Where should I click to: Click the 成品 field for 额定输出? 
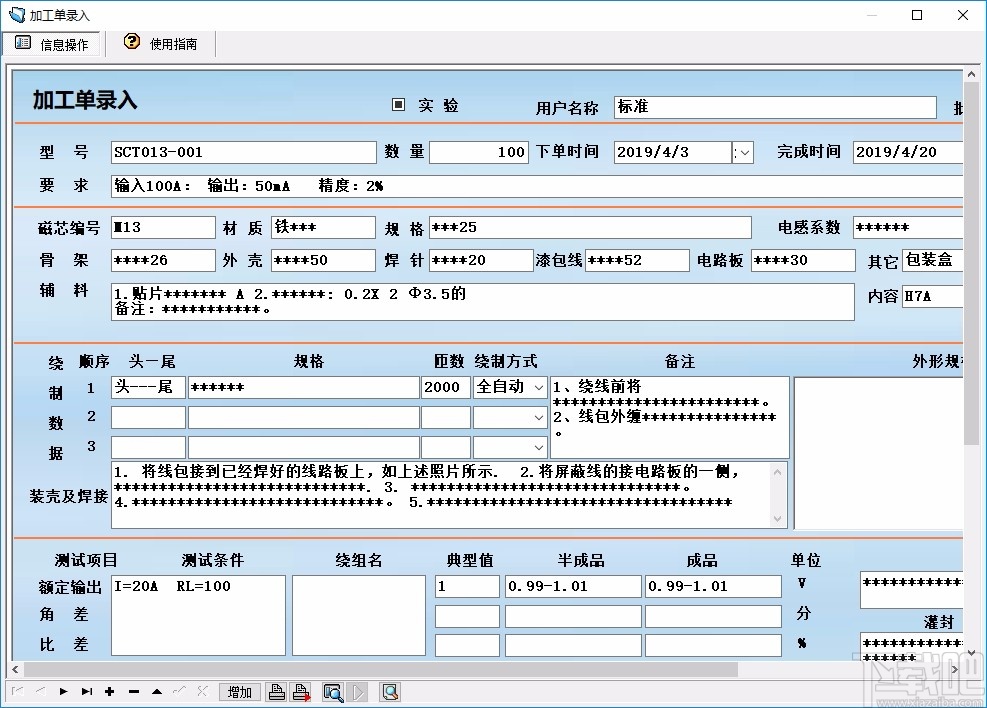[713, 587]
